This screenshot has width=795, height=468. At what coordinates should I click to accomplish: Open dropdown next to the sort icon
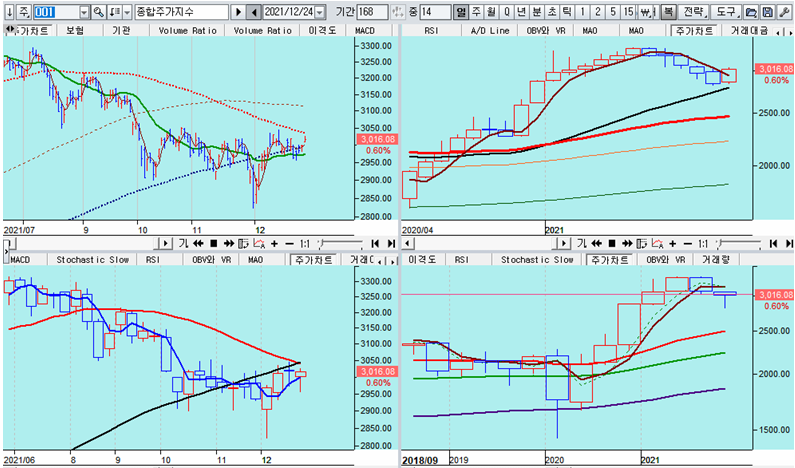tap(126, 12)
